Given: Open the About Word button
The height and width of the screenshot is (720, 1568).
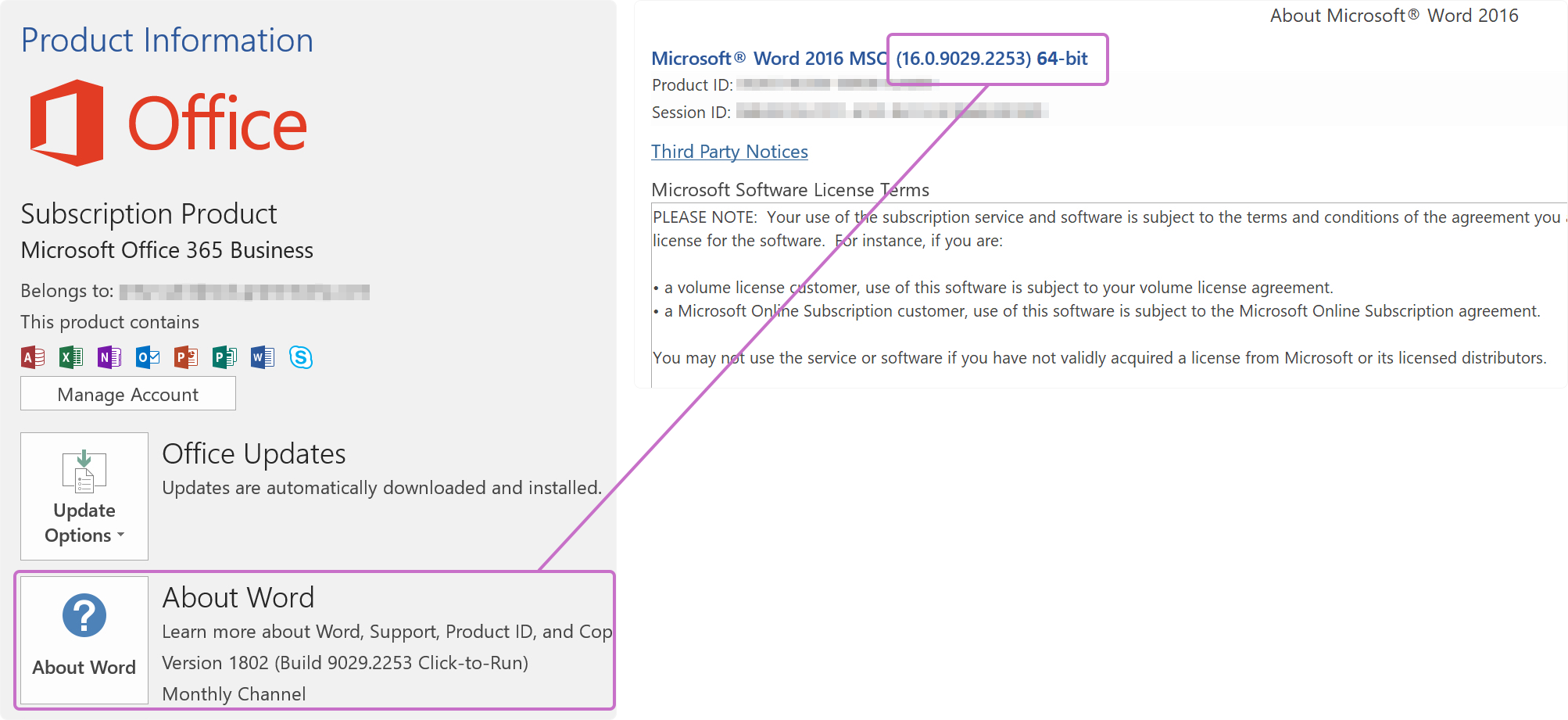Looking at the screenshot, I should point(84,640).
